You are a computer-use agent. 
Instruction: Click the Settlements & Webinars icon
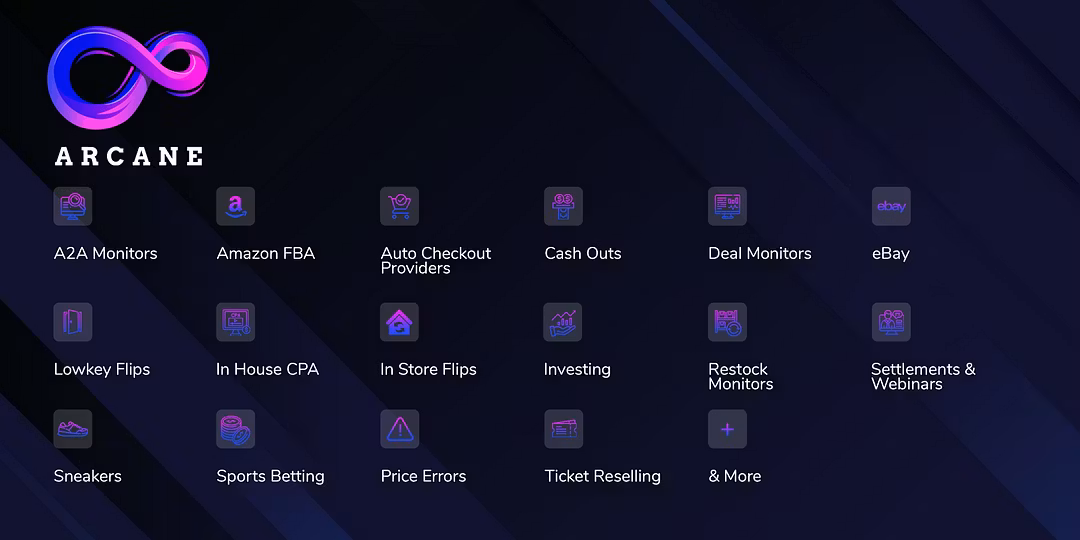click(x=891, y=322)
